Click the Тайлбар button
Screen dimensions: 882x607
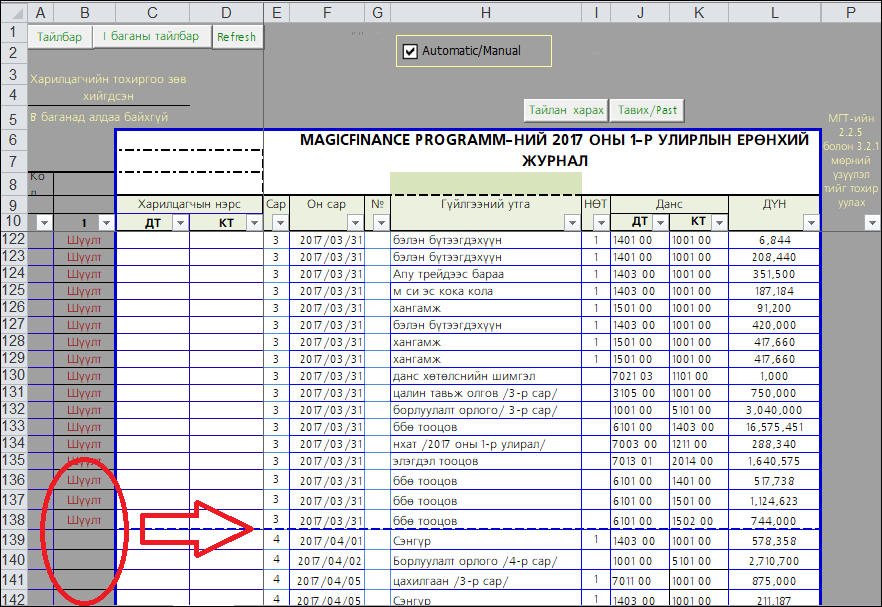59,37
